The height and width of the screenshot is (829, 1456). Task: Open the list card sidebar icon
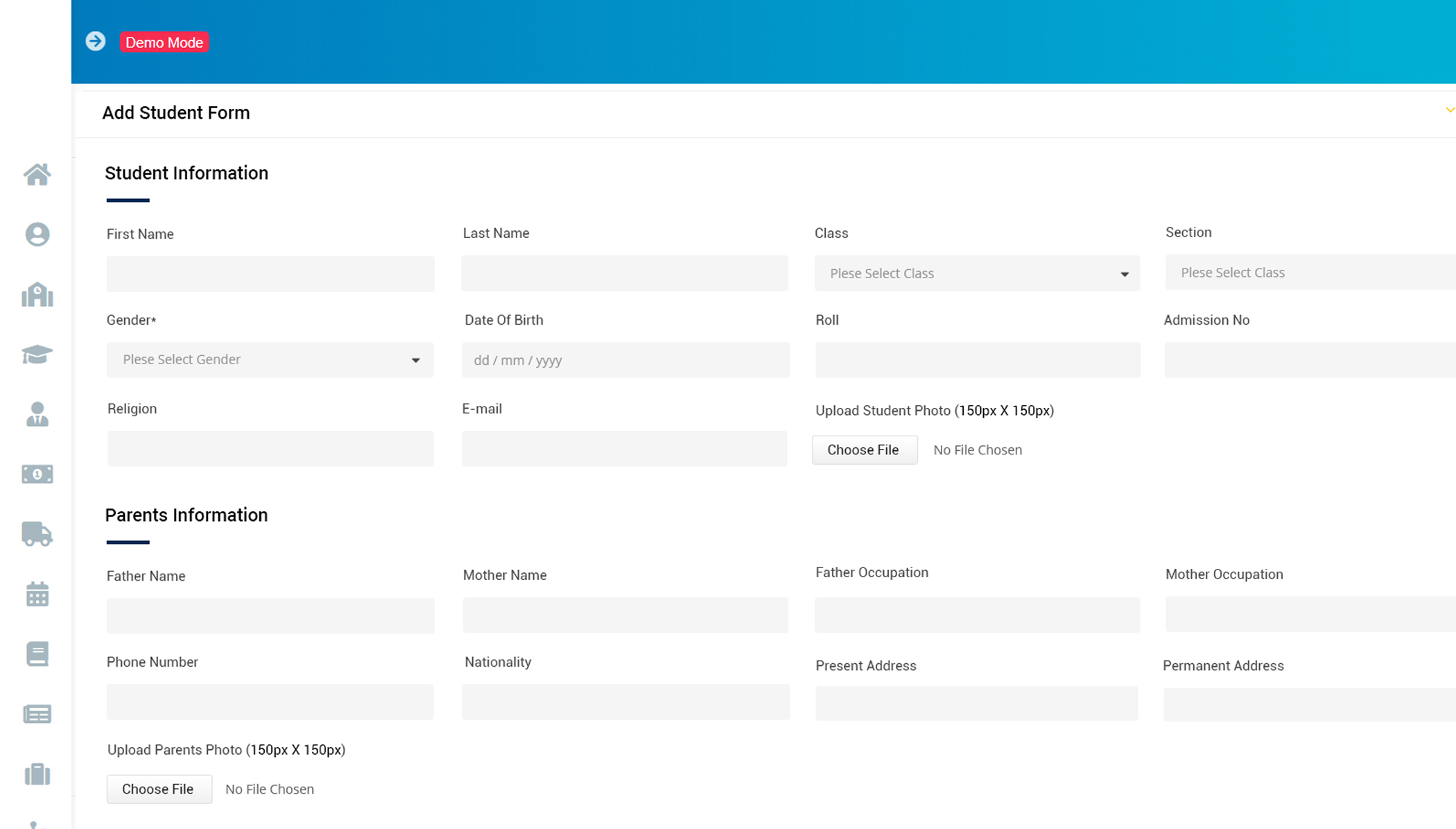pyautogui.click(x=37, y=714)
